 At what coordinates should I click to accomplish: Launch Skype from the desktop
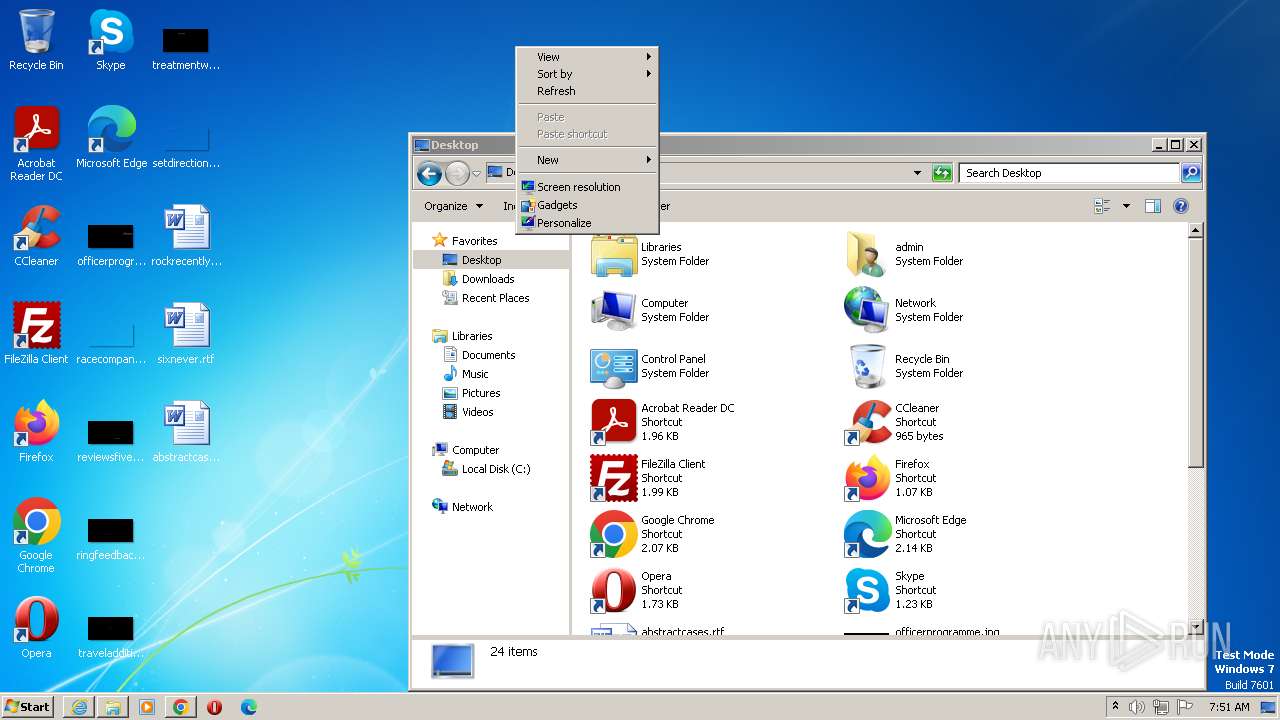[110, 40]
